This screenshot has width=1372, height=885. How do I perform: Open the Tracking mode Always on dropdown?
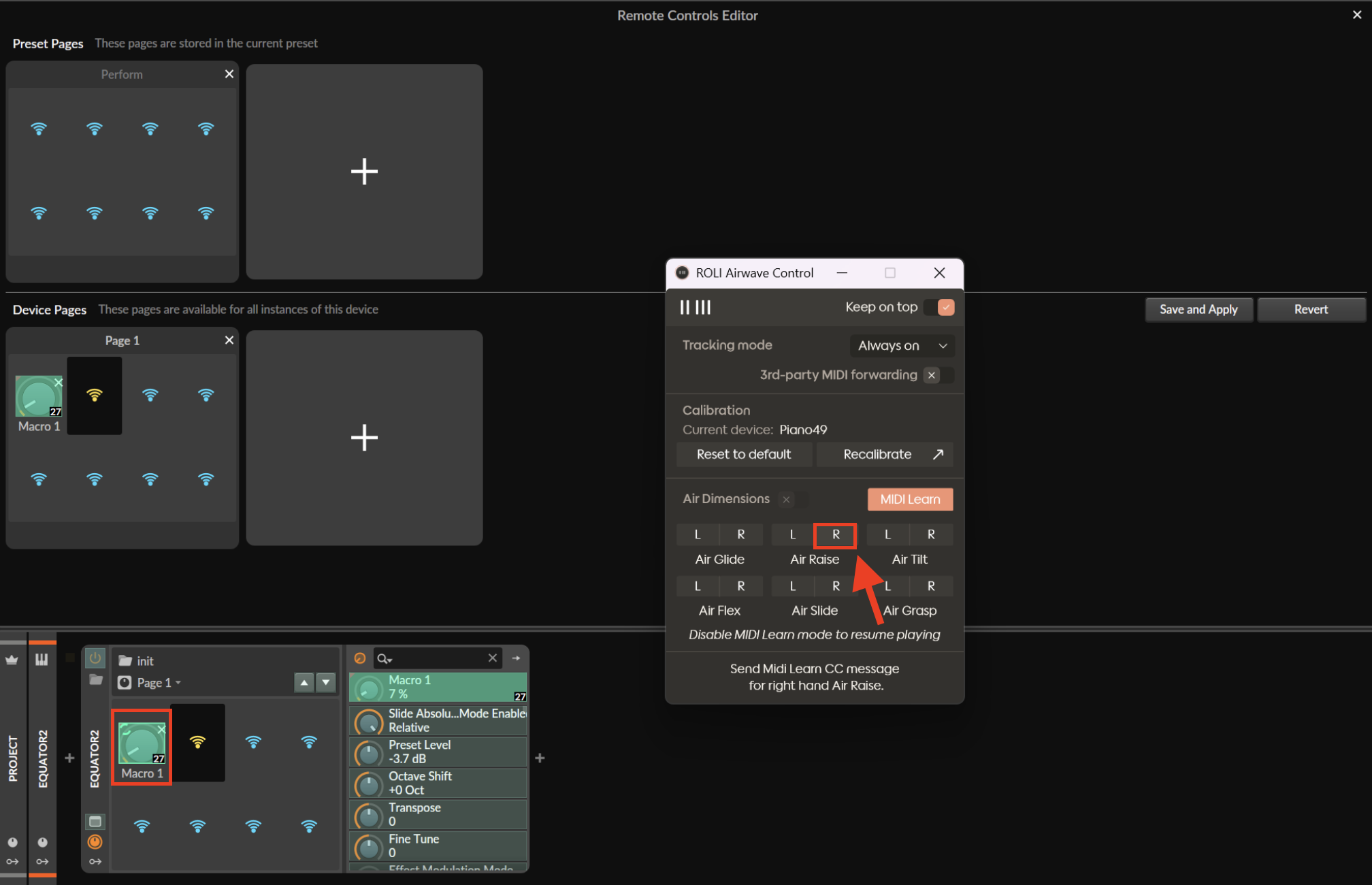click(x=902, y=346)
